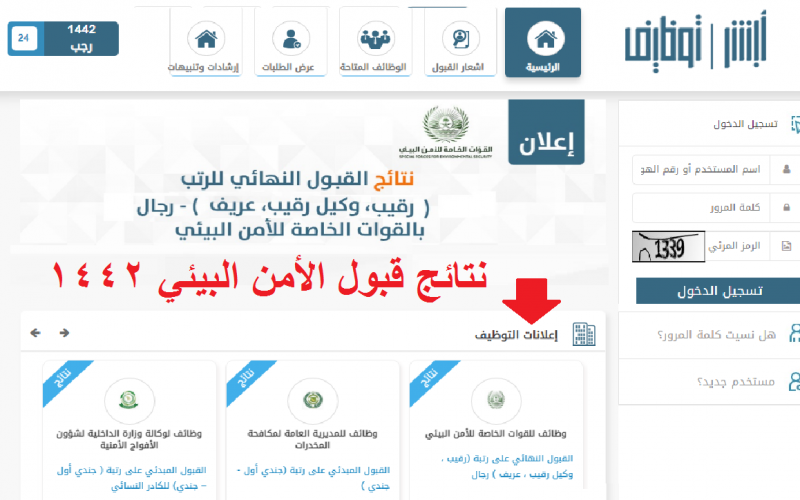This screenshot has width=800, height=500.
Task: Click the captcha image showing 1339
Action: click(668, 246)
